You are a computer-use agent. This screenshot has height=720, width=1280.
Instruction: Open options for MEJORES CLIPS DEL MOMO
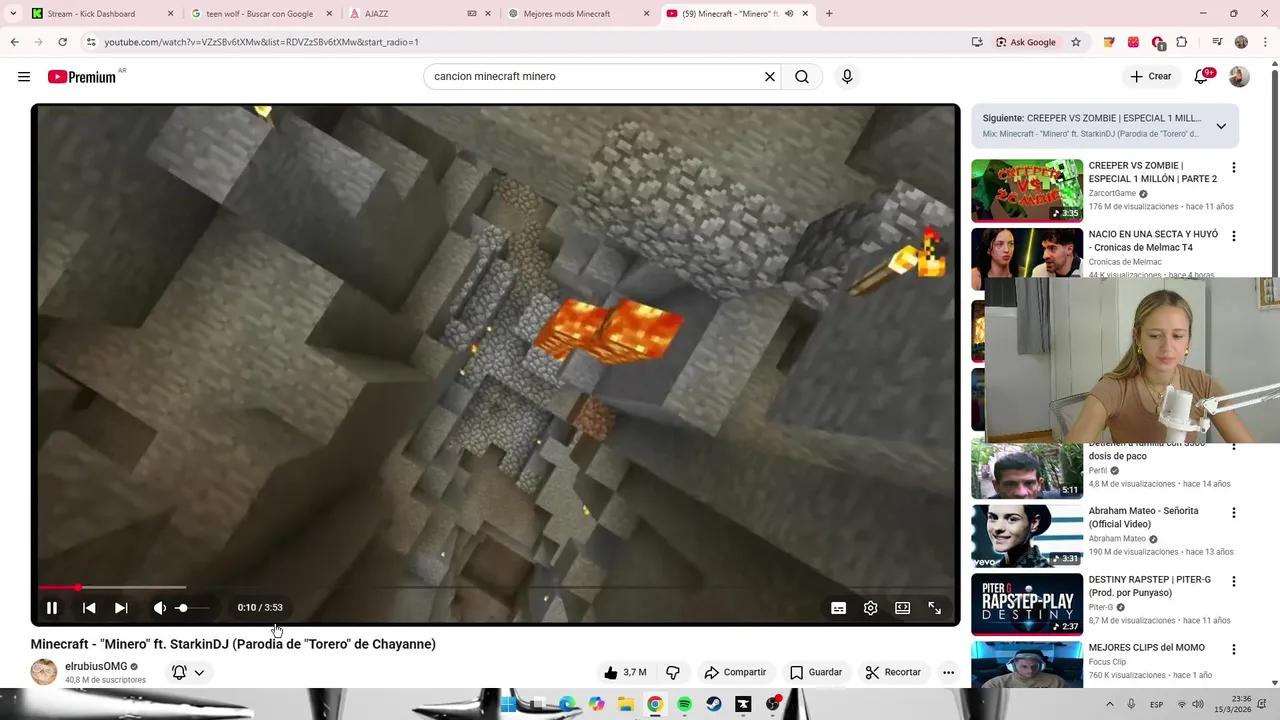pyautogui.click(x=1233, y=650)
